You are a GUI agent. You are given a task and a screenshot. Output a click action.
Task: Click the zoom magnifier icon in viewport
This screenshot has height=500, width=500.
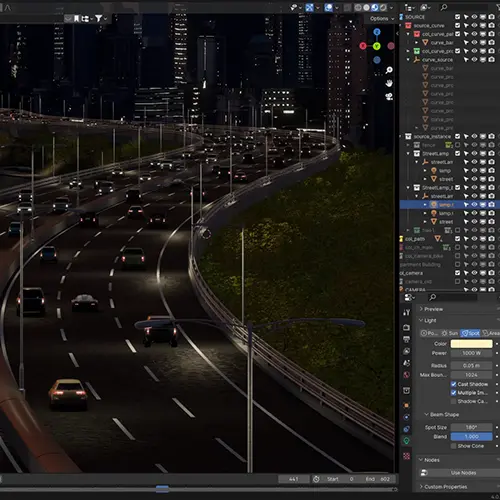point(389,70)
